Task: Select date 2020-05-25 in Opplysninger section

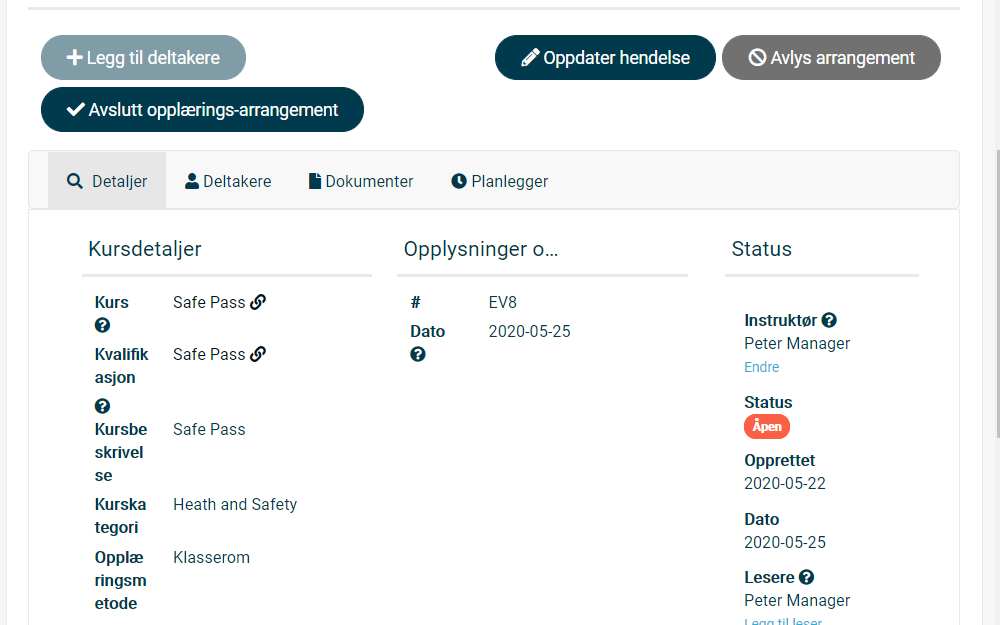Action: click(x=529, y=332)
